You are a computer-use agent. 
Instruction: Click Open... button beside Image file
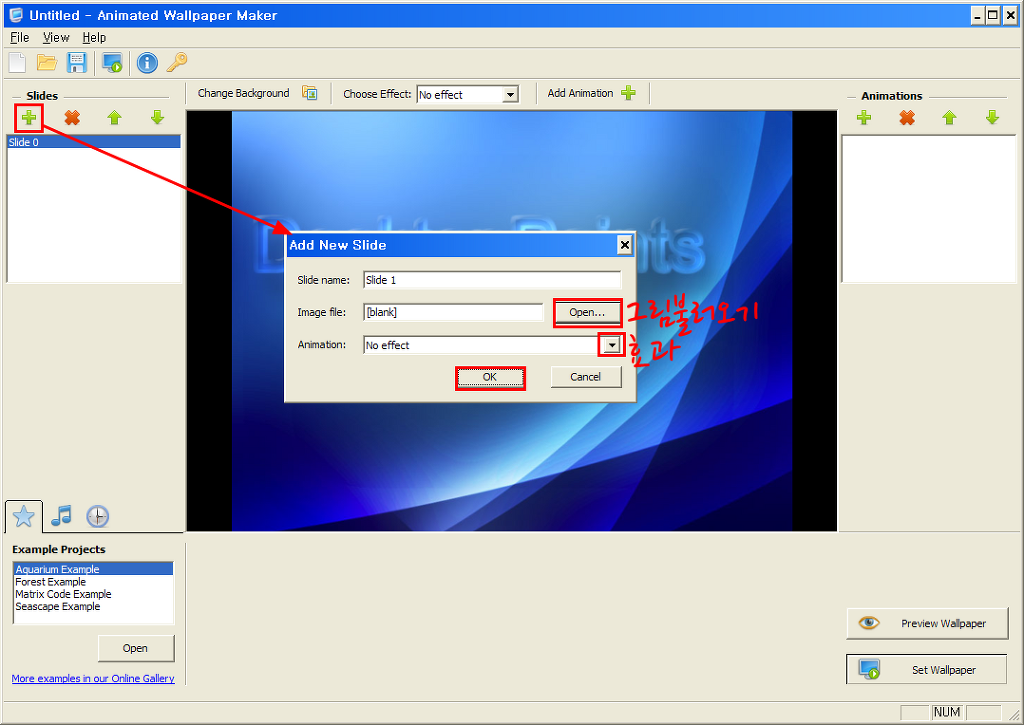pyautogui.click(x=587, y=312)
